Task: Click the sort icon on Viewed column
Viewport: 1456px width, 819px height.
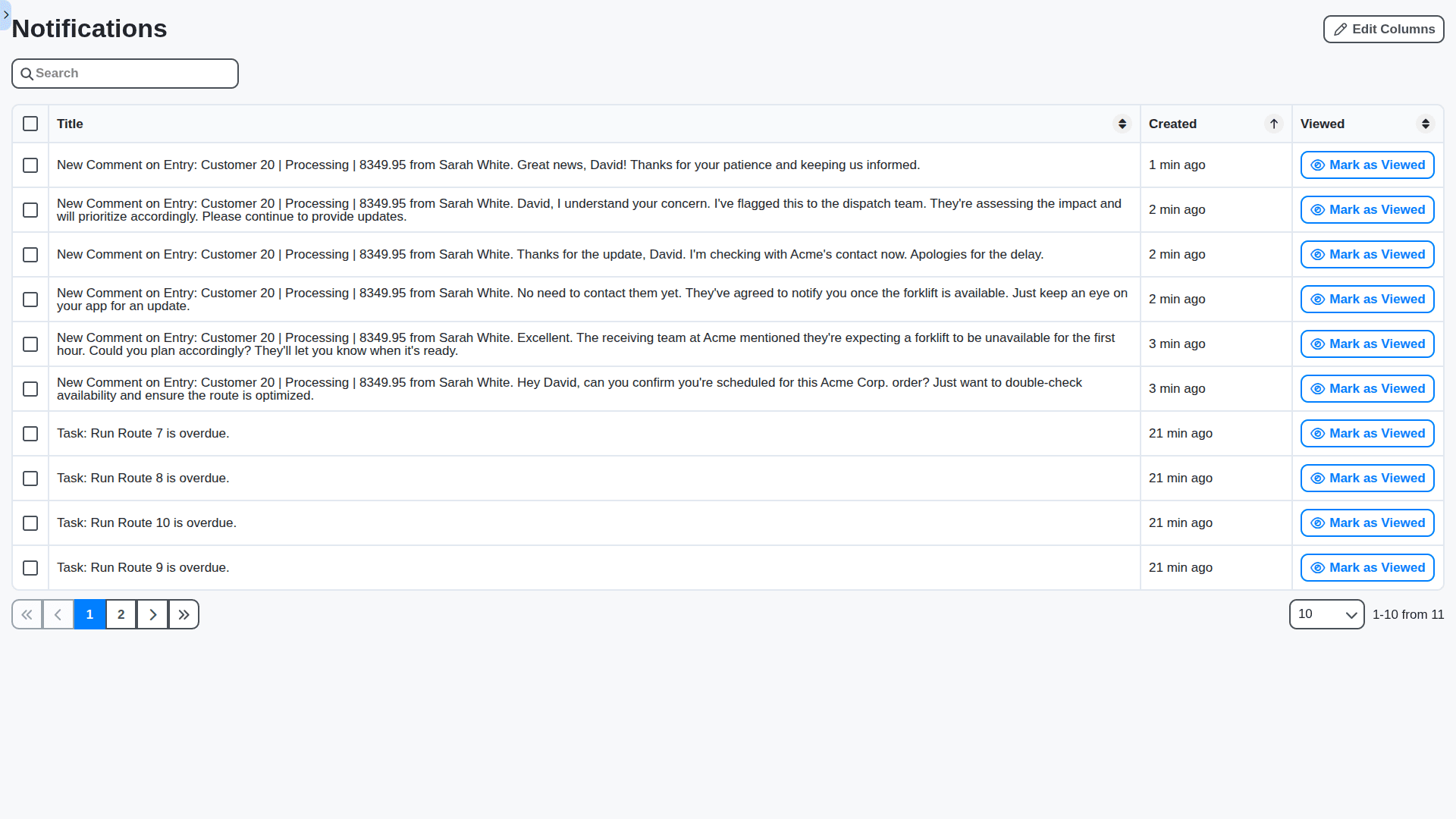Action: click(1425, 124)
